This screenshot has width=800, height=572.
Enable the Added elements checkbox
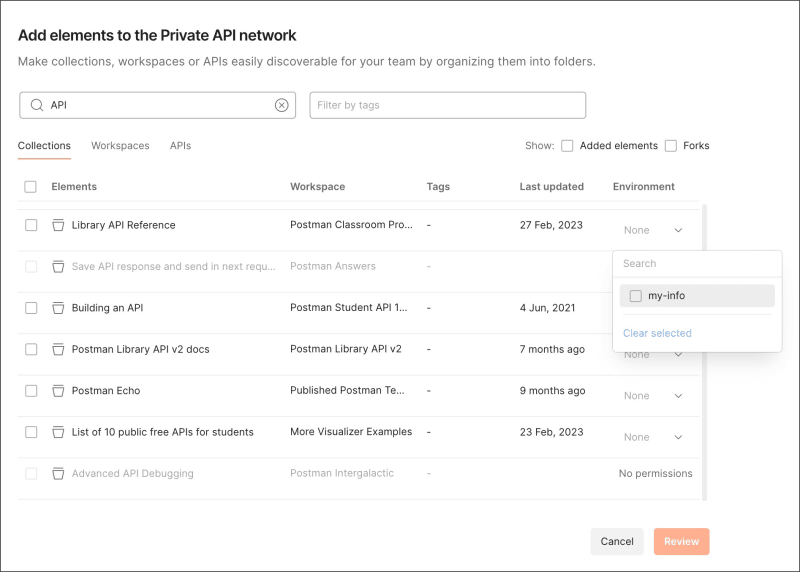(x=567, y=146)
